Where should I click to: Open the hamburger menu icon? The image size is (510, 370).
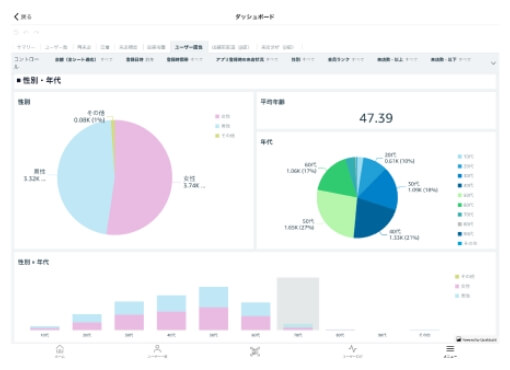[450, 352]
